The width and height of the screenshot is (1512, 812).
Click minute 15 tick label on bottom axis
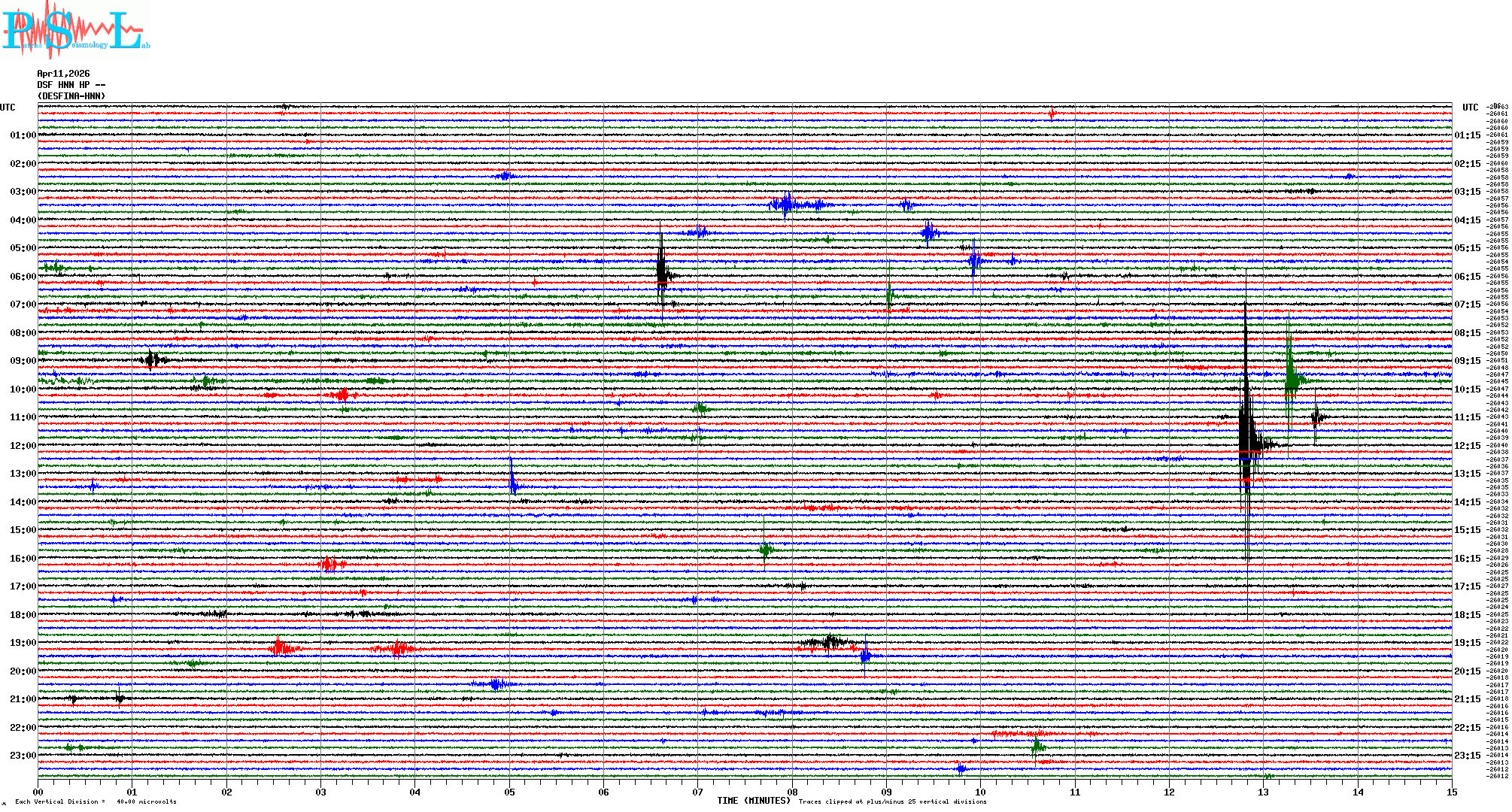pos(1452,792)
